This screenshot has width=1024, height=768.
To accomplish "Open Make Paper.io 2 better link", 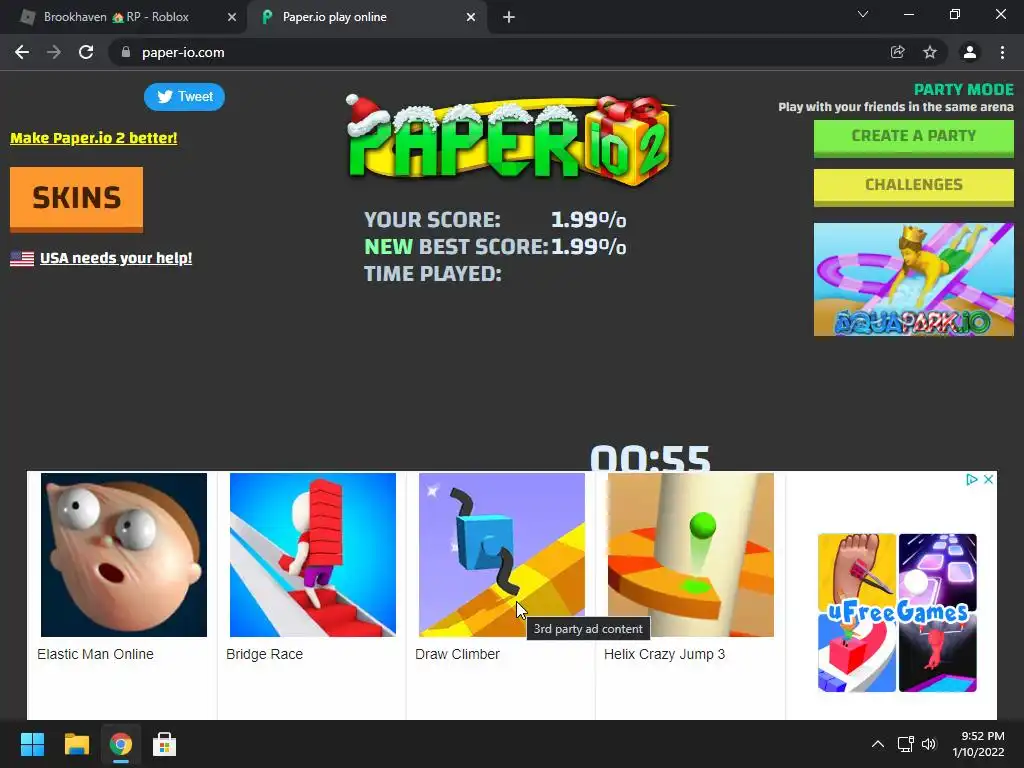I will (x=93, y=138).
